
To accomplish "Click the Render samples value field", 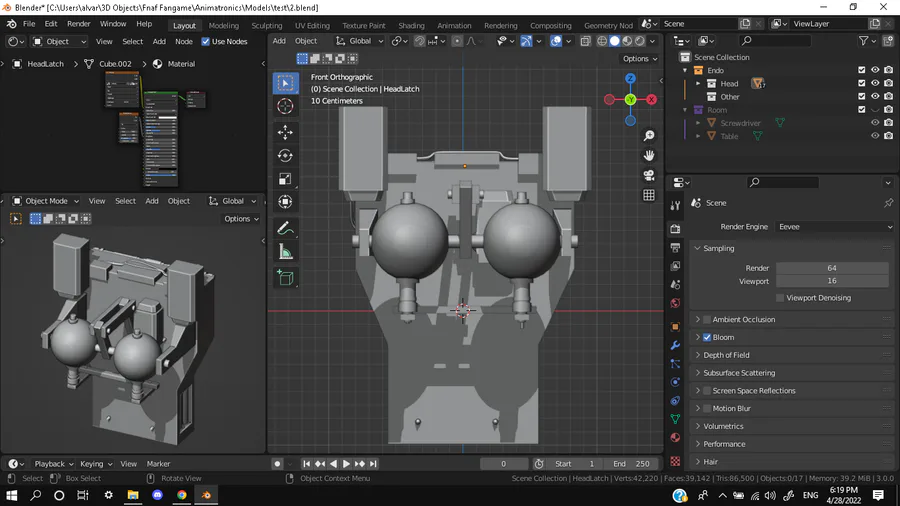I will pos(831,268).
